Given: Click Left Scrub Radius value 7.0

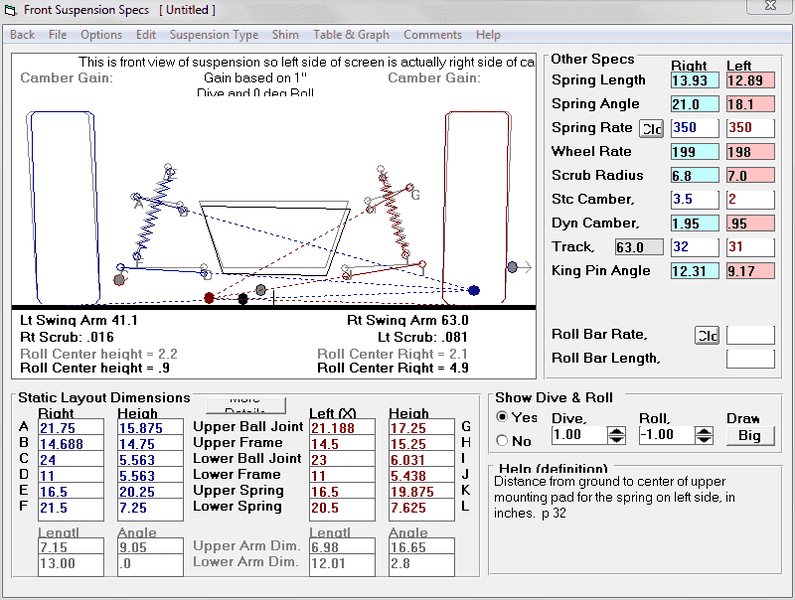Looking at the screenshot, I should click(750, 175).
